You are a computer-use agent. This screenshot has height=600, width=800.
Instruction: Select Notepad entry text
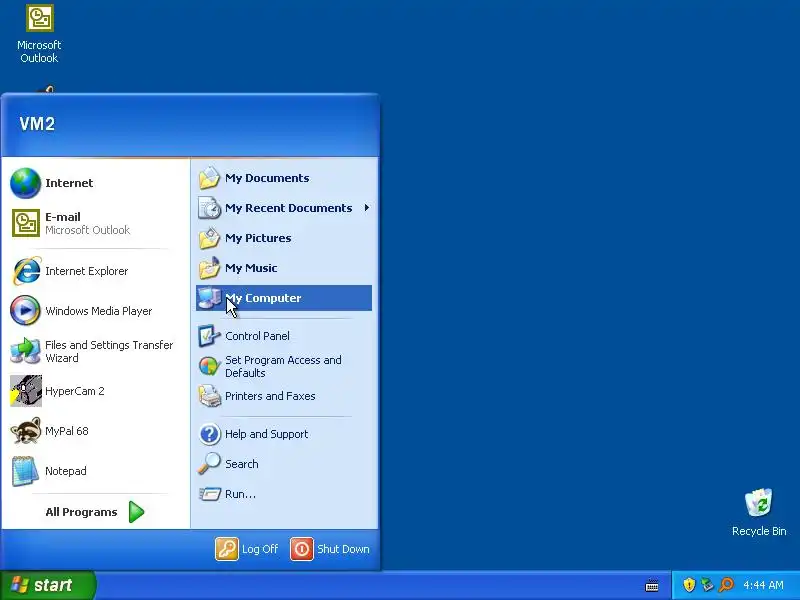tap(65, 471)
